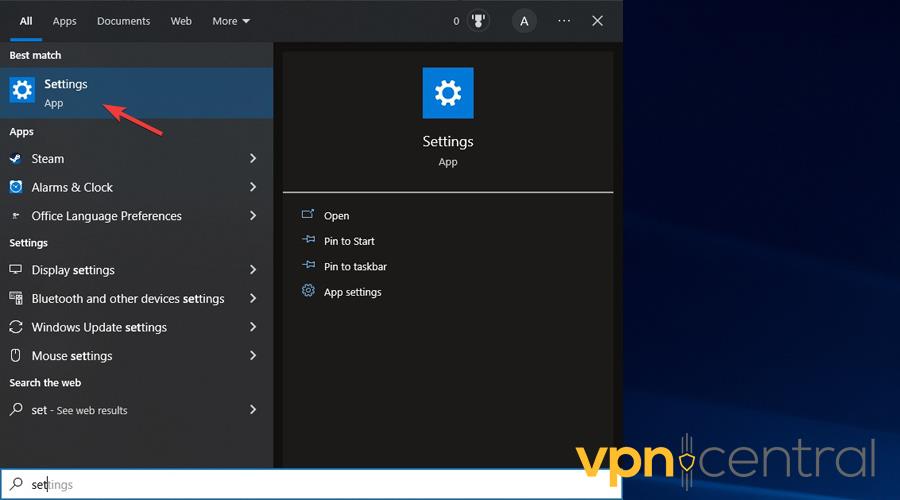
Task: Select set - See web results
Action: point(136,409)
